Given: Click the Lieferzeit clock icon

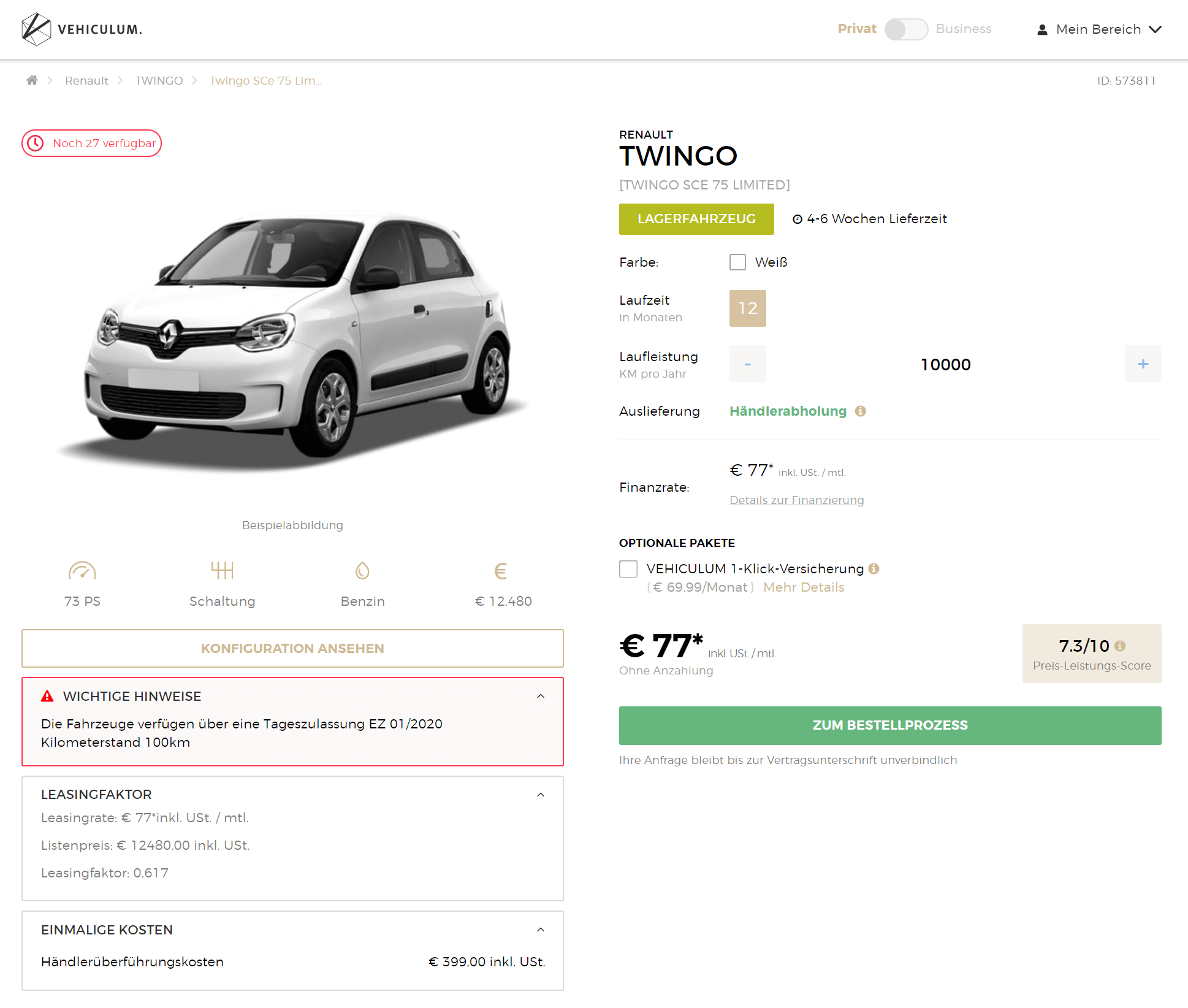Looking at the screenshot, I should pyautogui.click(x=798, y=220).
